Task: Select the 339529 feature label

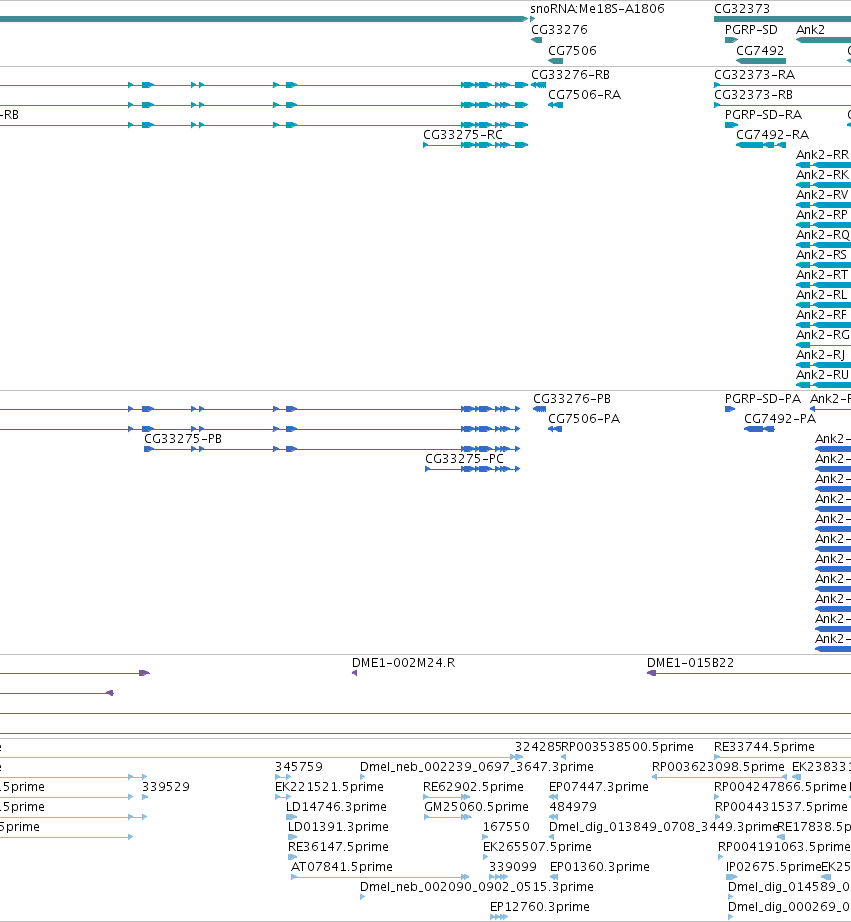Action: pyautogui.click(x=166, y=787)
